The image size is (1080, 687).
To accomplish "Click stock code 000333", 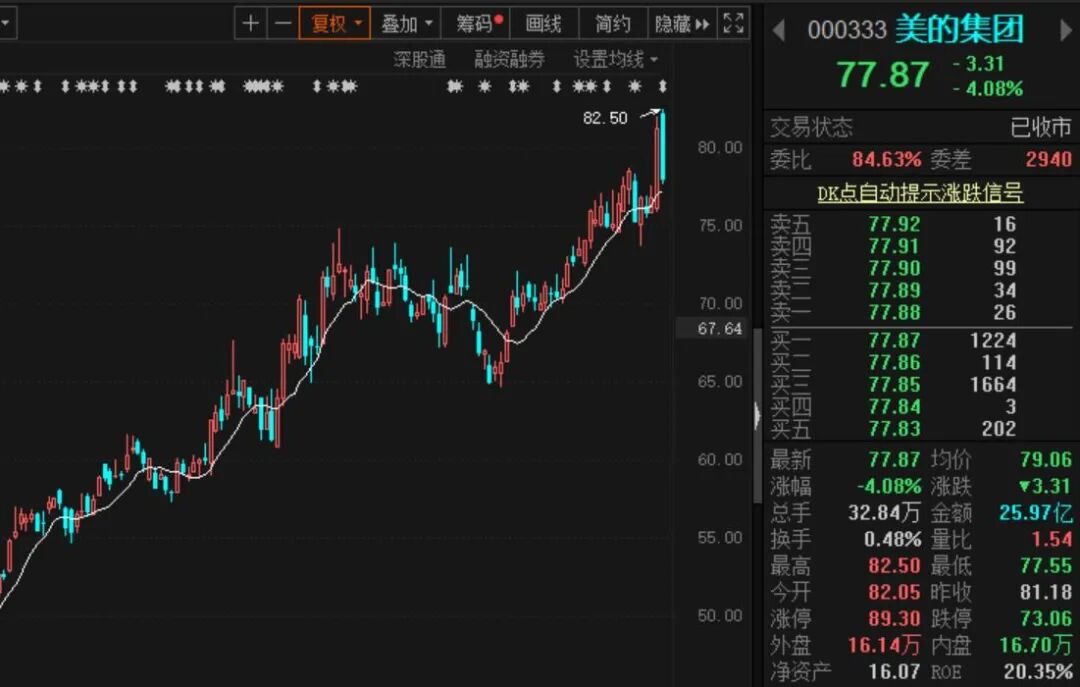I will coord(847,30).
